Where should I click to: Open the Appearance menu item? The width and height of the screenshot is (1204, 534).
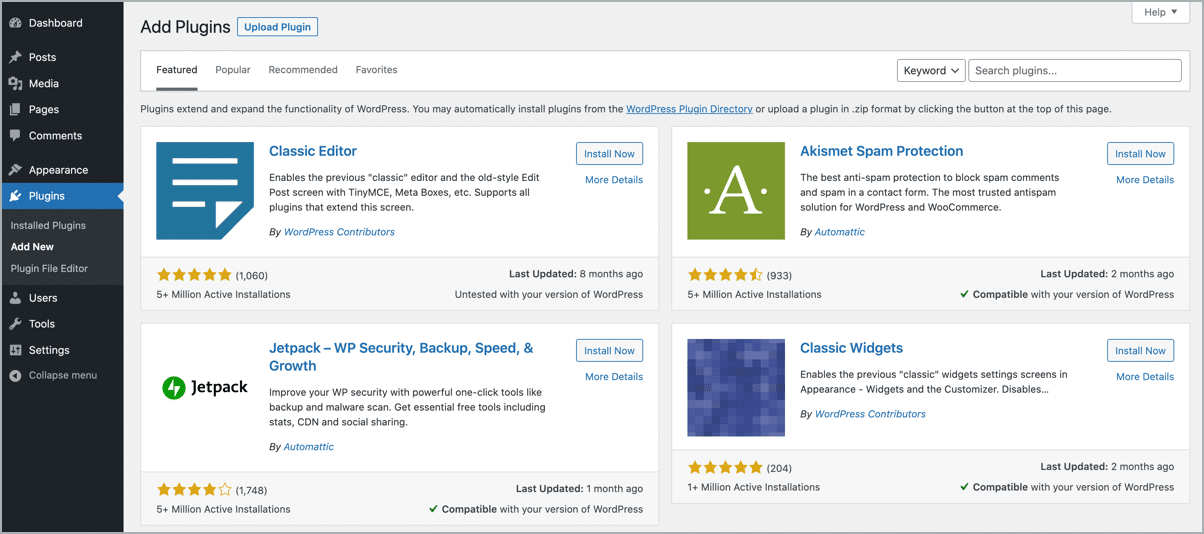pos(62,170)
